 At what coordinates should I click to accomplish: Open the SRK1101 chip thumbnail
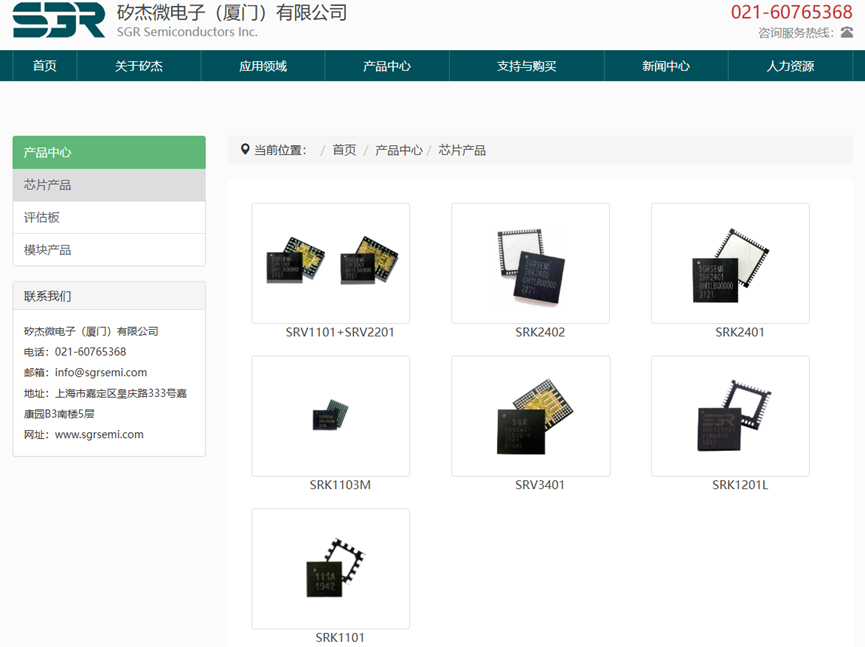pos(330,569)
